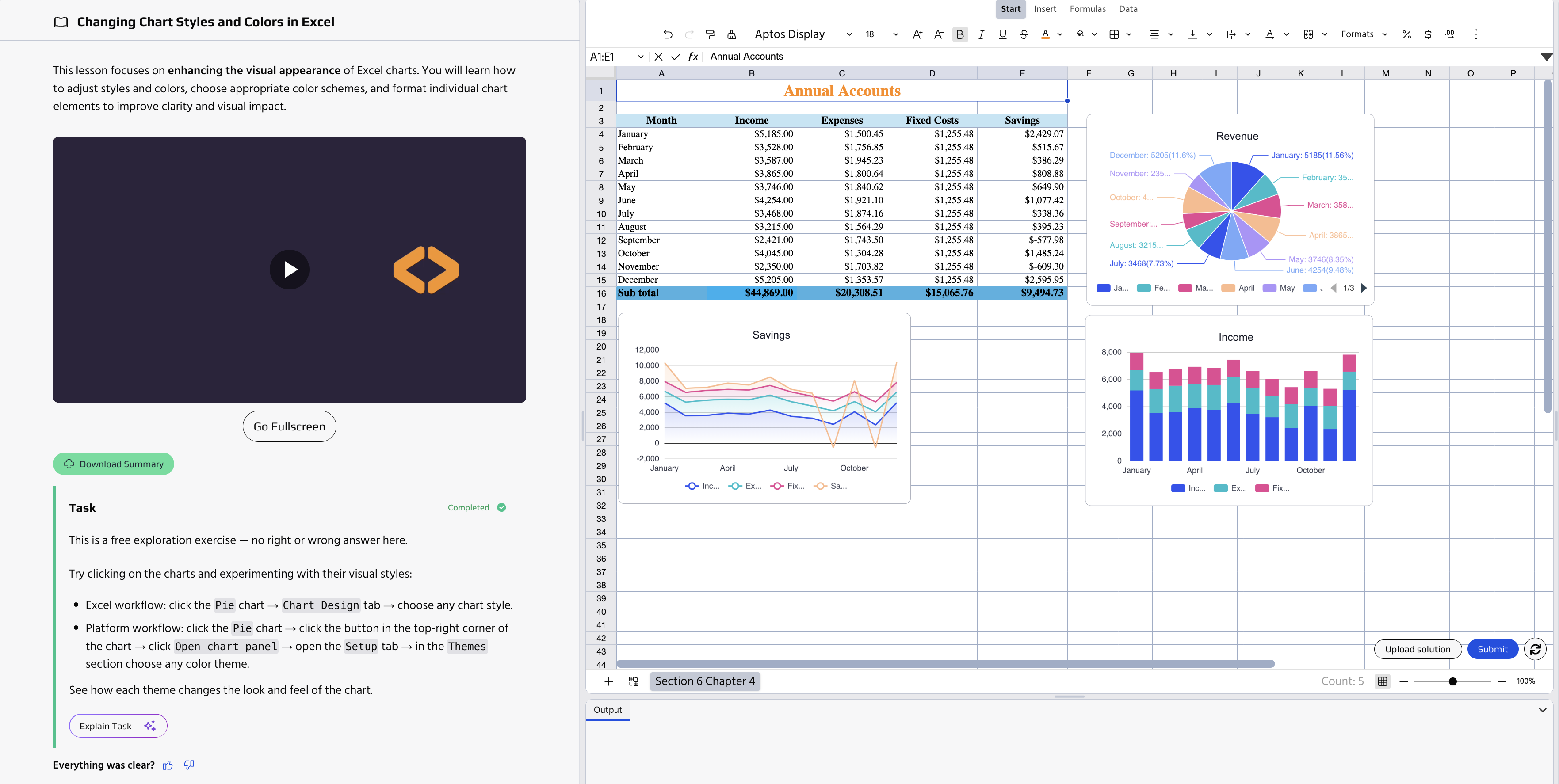Open font color dropdown arrow
The image size is (1559, 784).
[x=1060, y=34]
